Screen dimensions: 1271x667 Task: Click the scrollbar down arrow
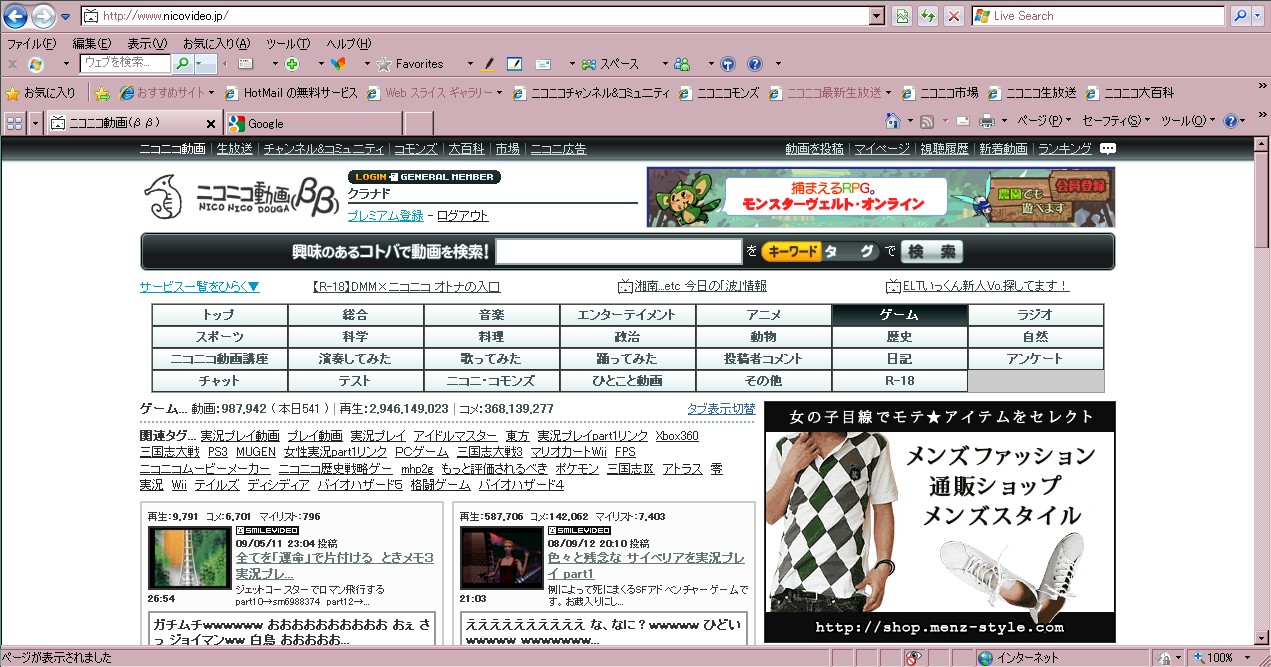[1262, 637]
